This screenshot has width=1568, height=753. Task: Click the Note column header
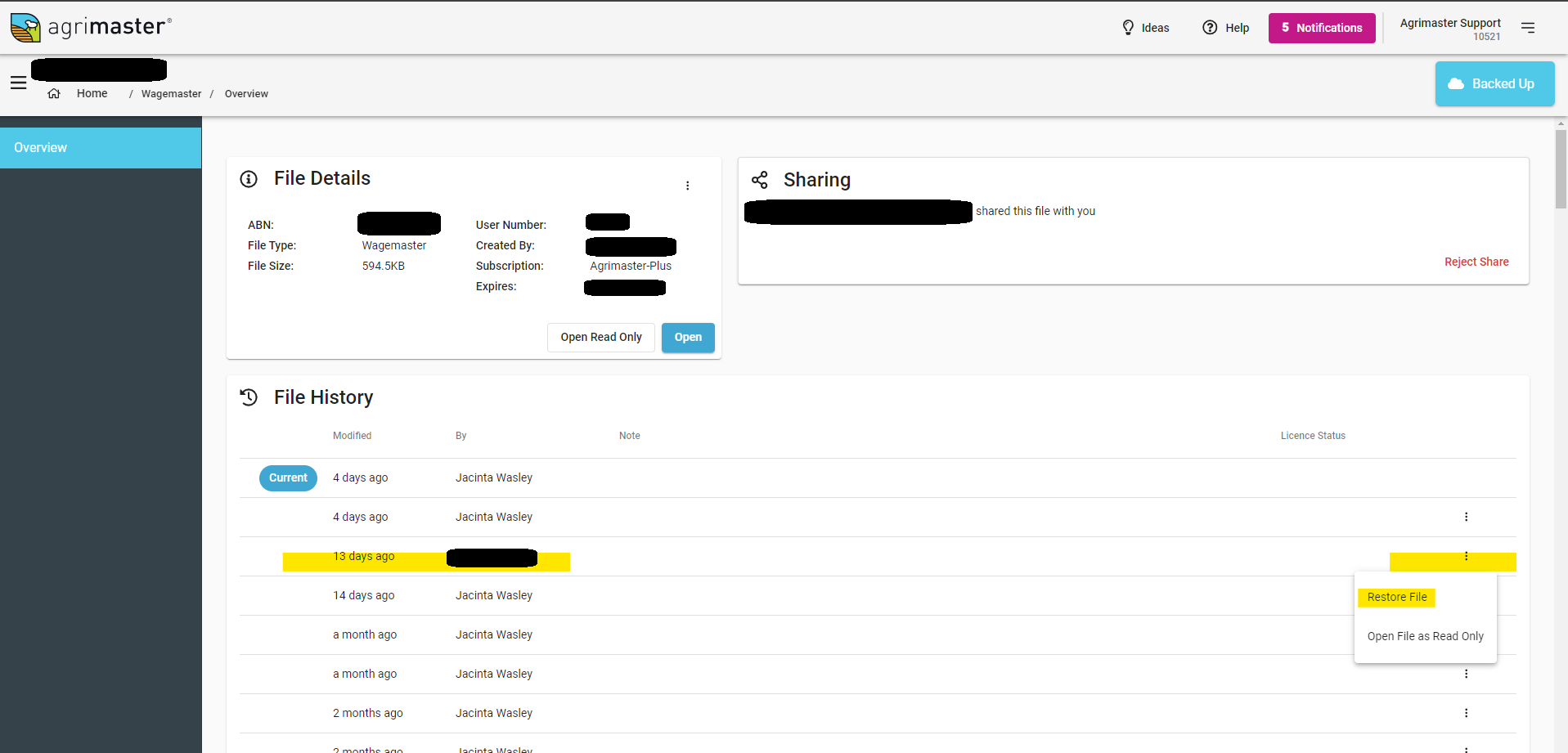click(x=630, y=436)
